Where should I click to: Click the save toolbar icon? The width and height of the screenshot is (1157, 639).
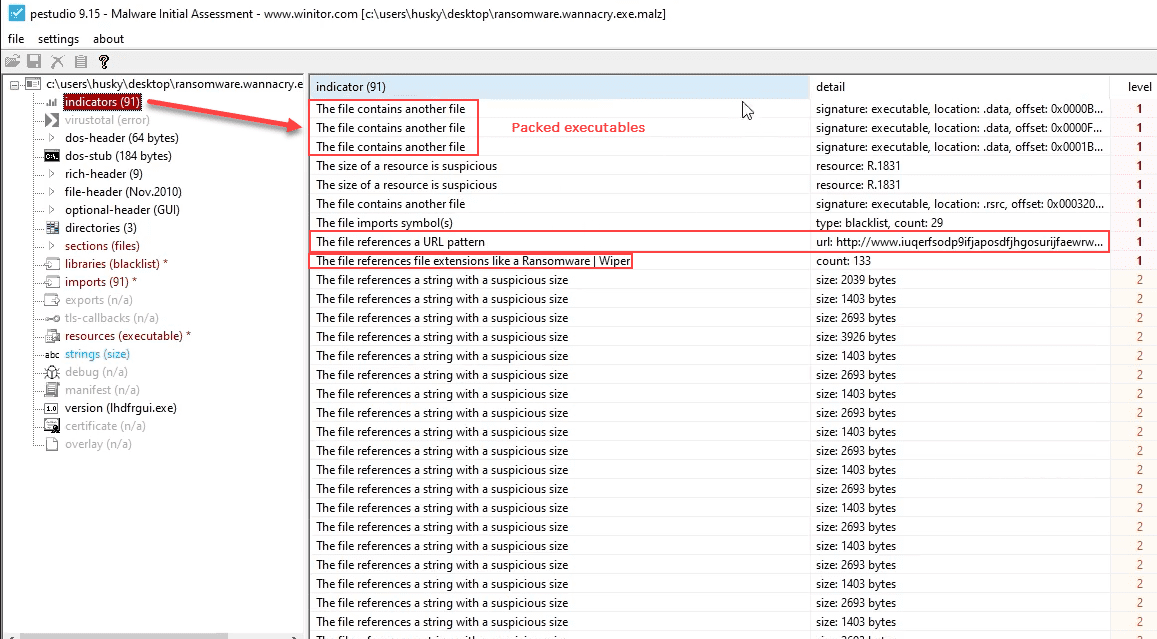[x=34, y=62]
